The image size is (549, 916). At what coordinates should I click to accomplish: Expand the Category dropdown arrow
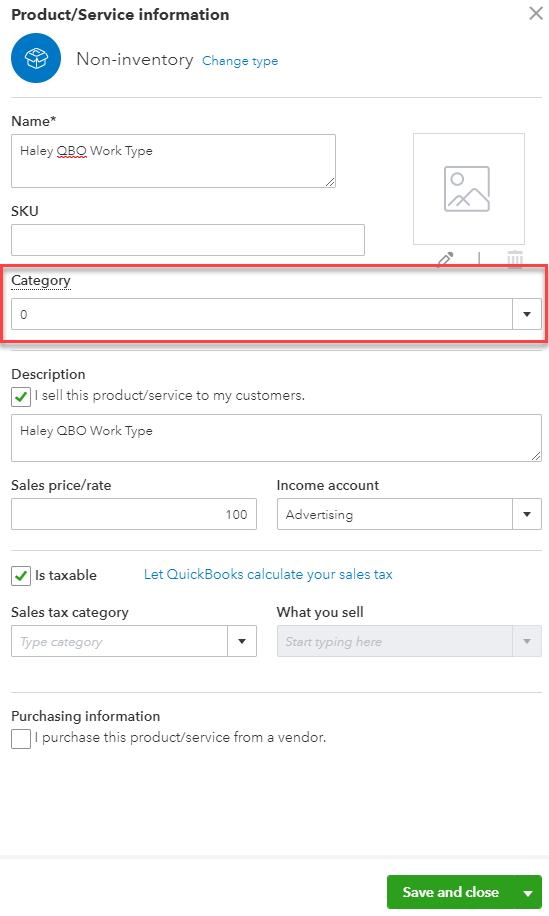click(x=527, y=314)
